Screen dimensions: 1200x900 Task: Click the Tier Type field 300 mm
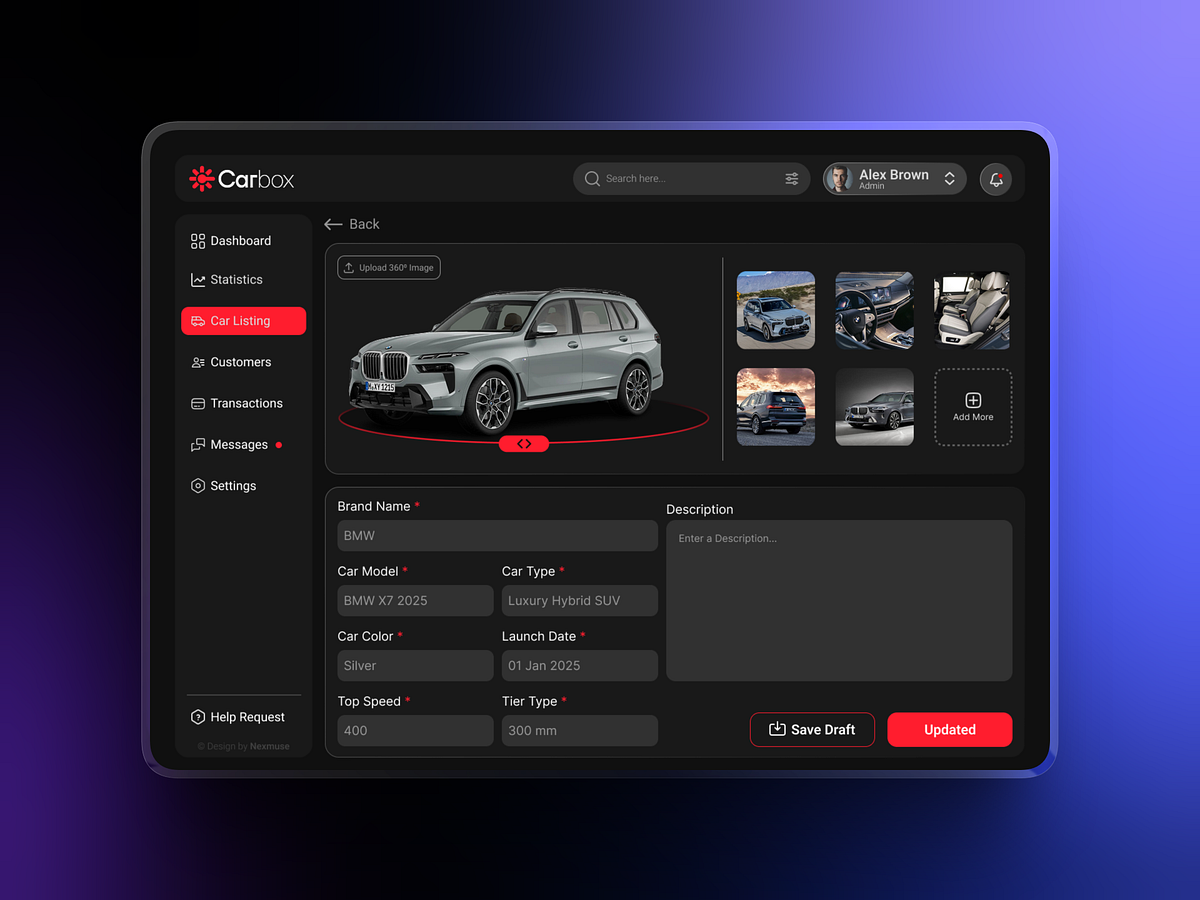(580, 731)
